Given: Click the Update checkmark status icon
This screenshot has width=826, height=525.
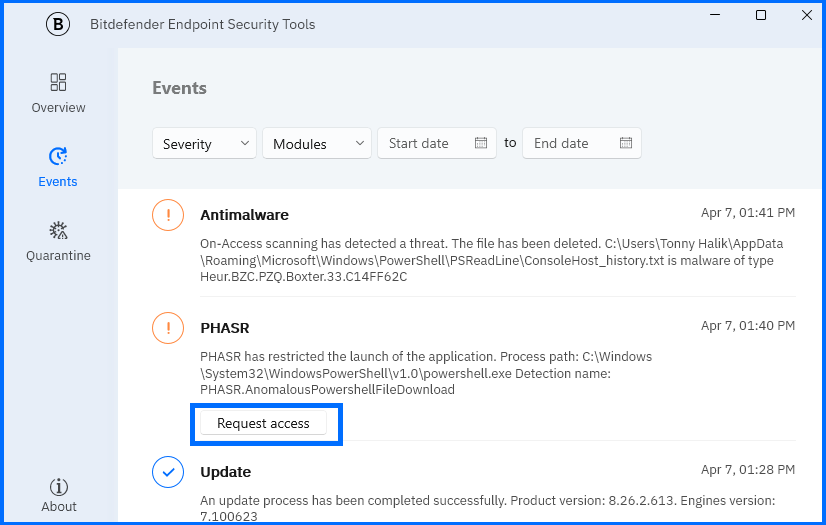Looking at the screenshot, I should (x=168, y=472).
